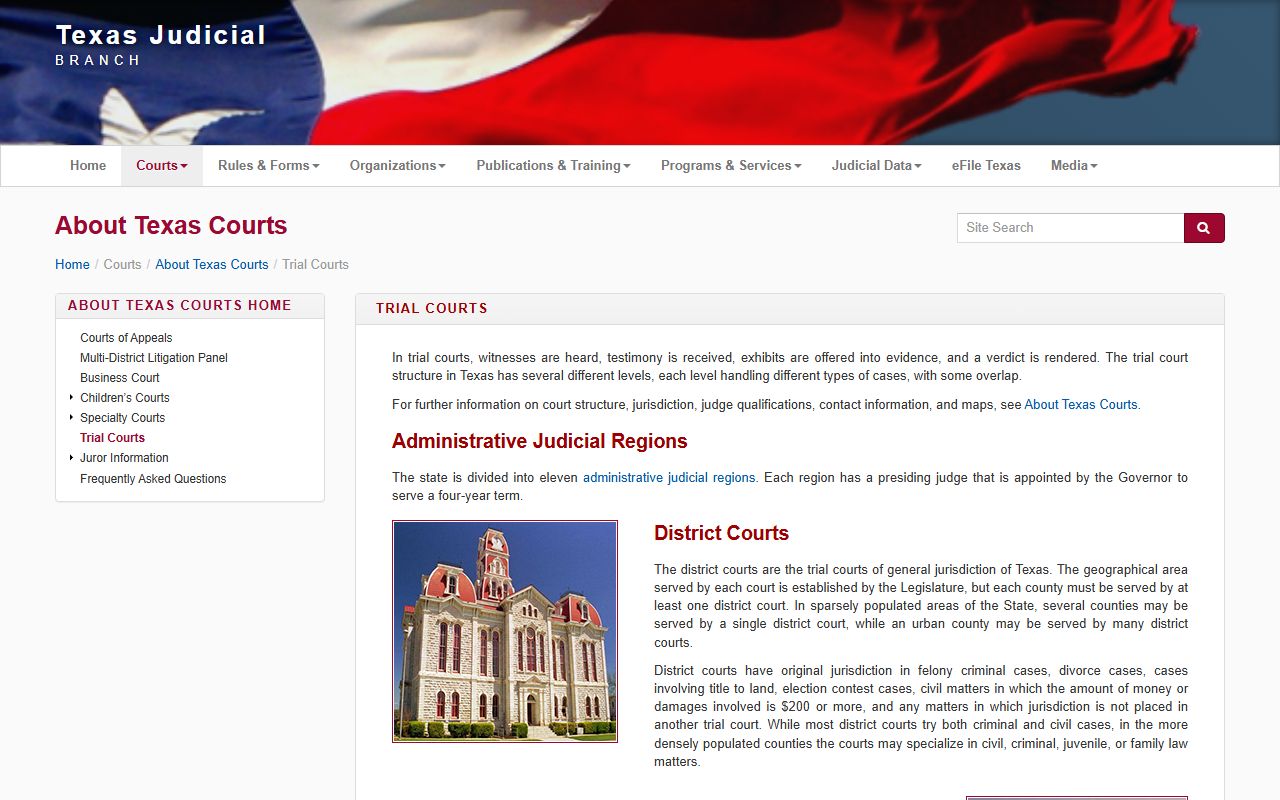Expand Publications & Training menu
This screenshot has height=800, width=1280.
pos(553,166)
